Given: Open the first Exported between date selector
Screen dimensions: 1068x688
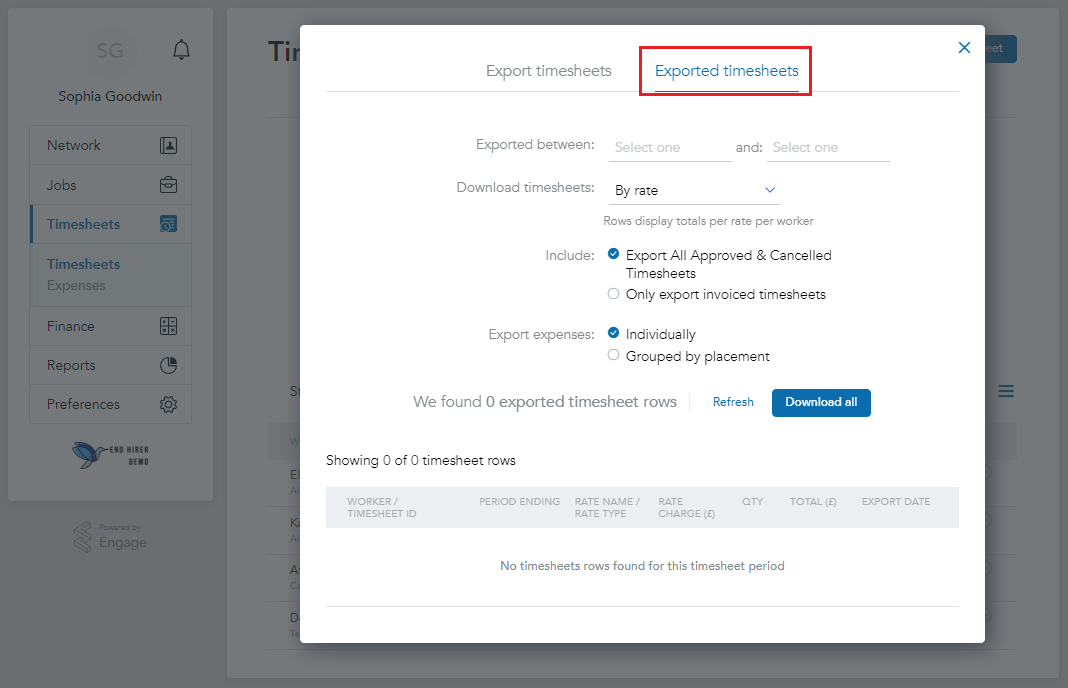Looking at the screenshot, I should pyautogui.click(x=669, y=147).
